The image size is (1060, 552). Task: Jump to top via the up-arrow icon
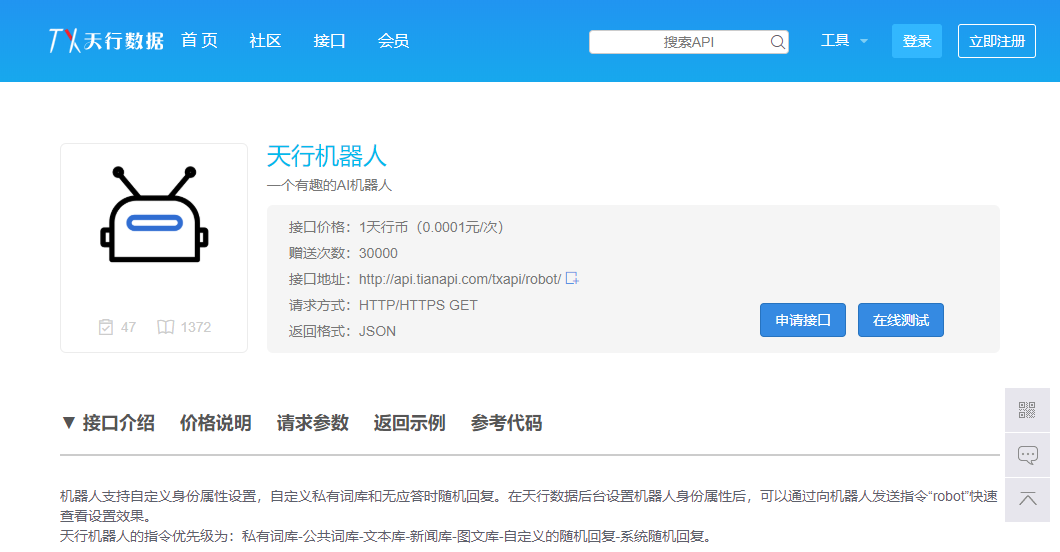tap(1027, 500)
